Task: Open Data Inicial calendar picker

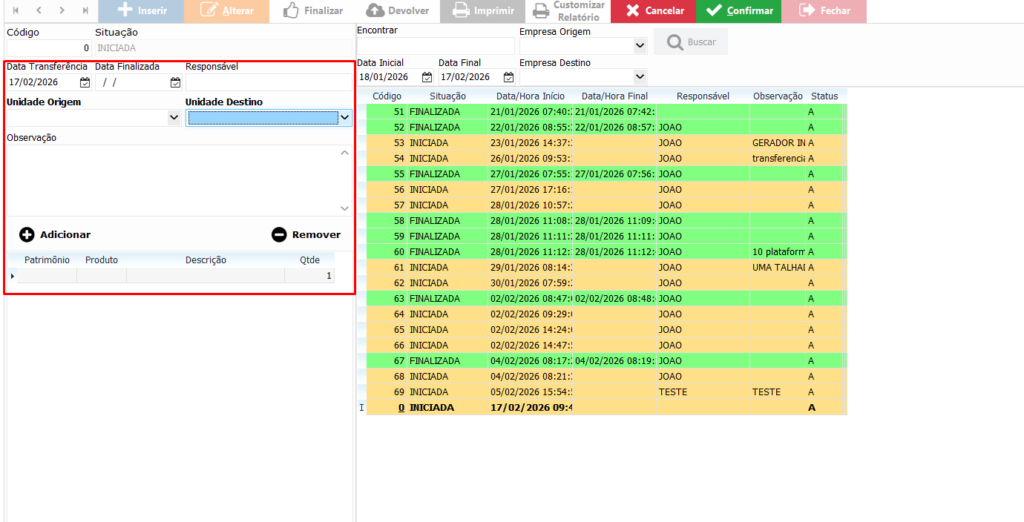Action: pos(427,77)
